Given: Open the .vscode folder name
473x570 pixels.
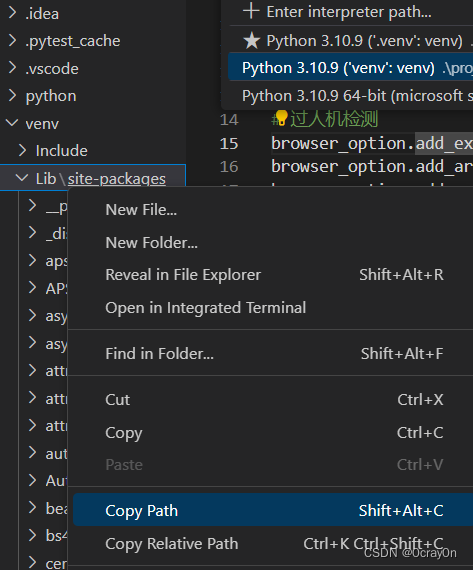Looking at the screenshot, I should pos(52,69).
